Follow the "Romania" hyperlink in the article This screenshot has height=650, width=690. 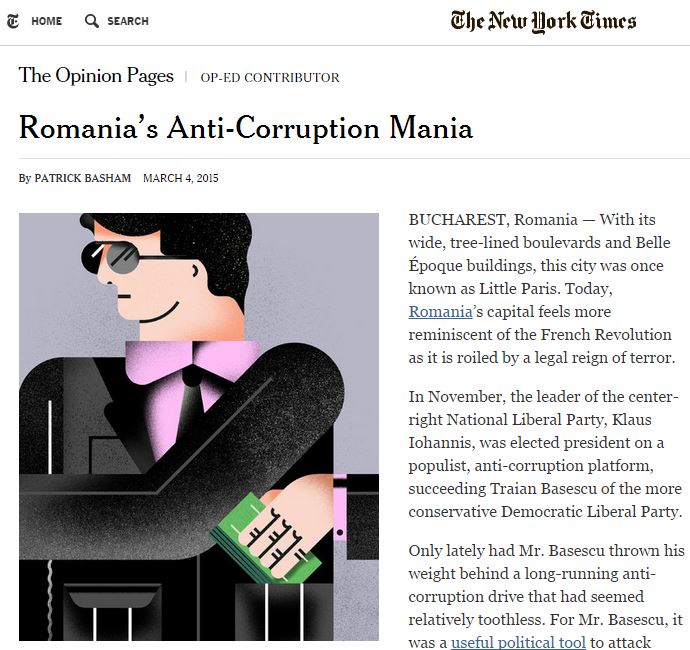440,312
